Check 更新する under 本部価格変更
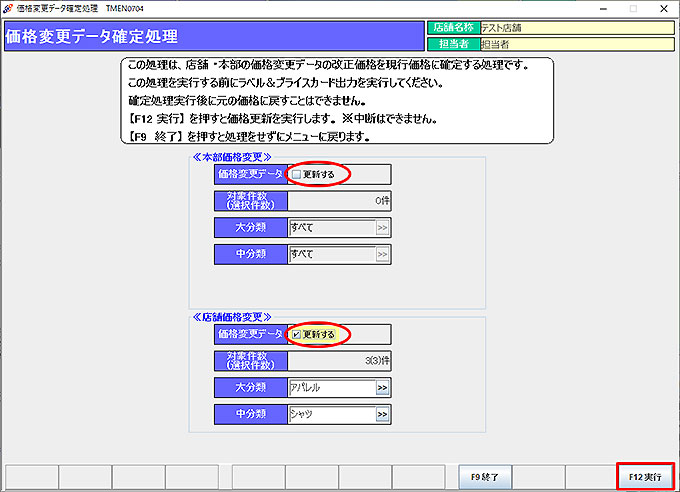680x492 pixels. click(x=297, y=174)
